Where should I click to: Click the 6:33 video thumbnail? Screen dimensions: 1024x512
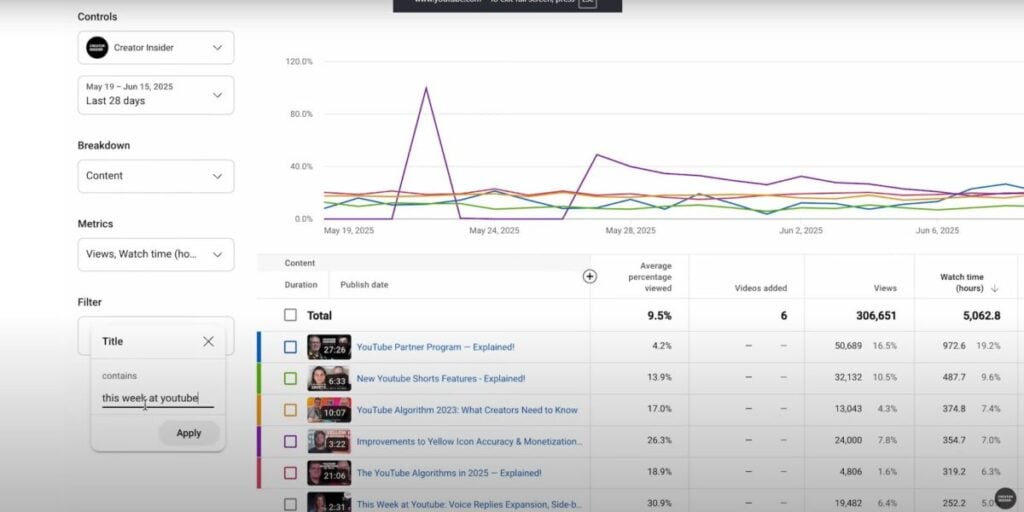[x=329, y=379]
